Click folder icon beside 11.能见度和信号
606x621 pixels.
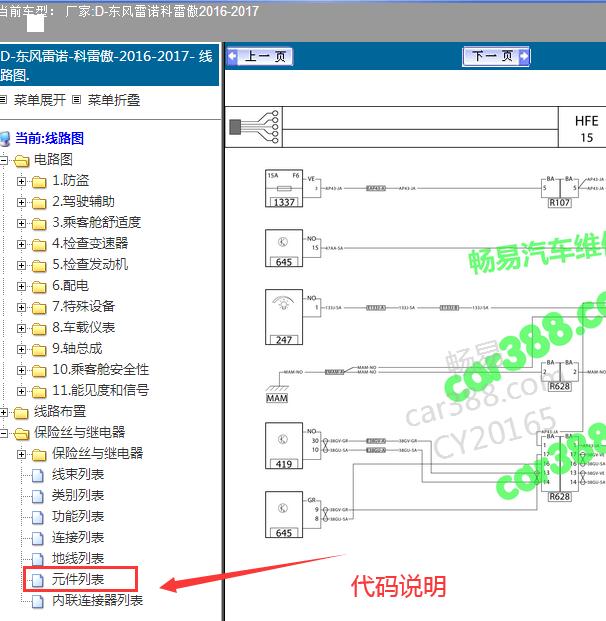pos(39,392)
